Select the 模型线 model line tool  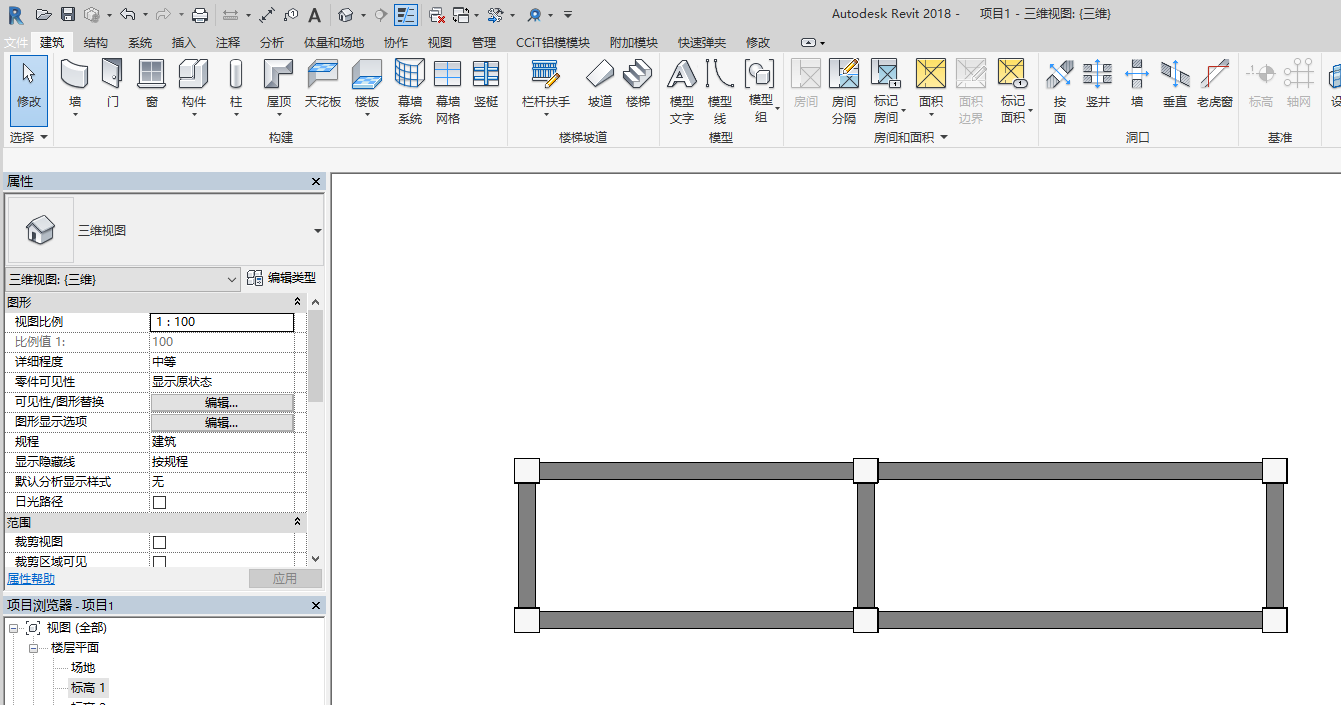click(719, 91)
